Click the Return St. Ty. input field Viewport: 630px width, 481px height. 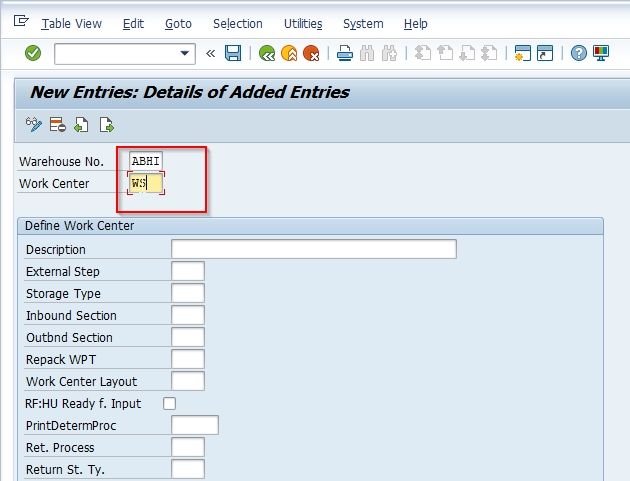point(188,469)
